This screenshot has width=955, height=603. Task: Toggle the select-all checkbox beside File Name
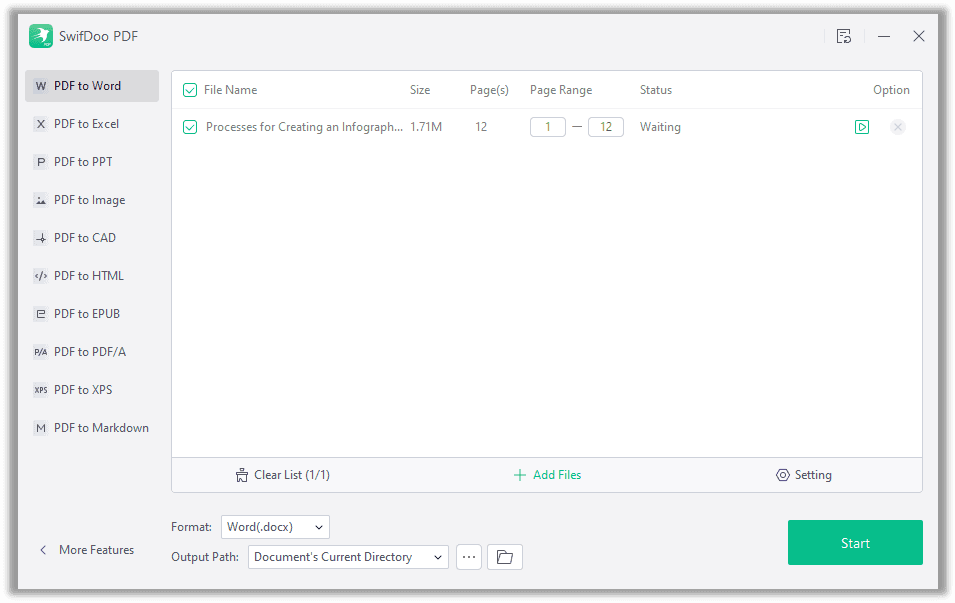click(190, 90)
